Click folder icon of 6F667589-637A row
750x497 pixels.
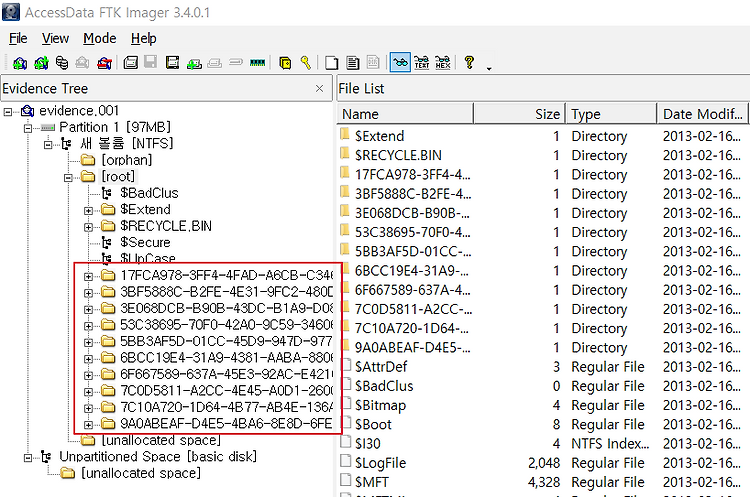pyautogui.click(x=345, y=288)
